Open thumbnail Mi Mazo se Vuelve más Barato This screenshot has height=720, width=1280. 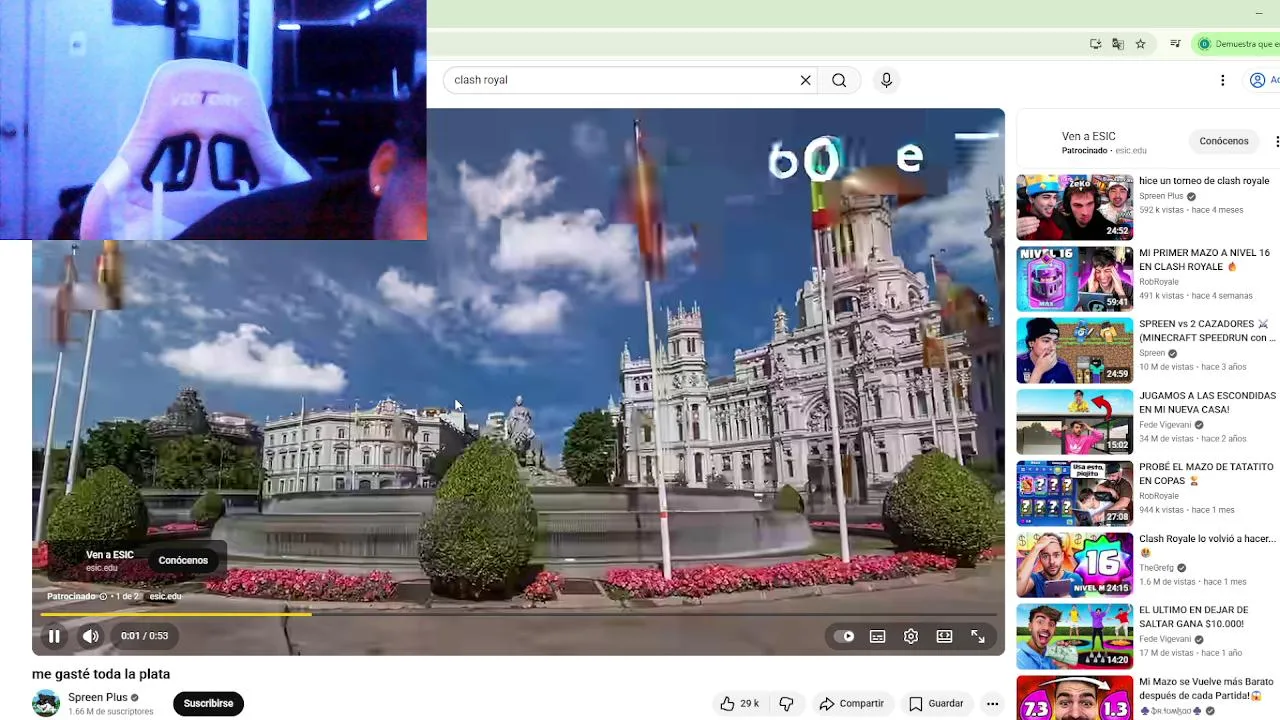(1075, 698)
